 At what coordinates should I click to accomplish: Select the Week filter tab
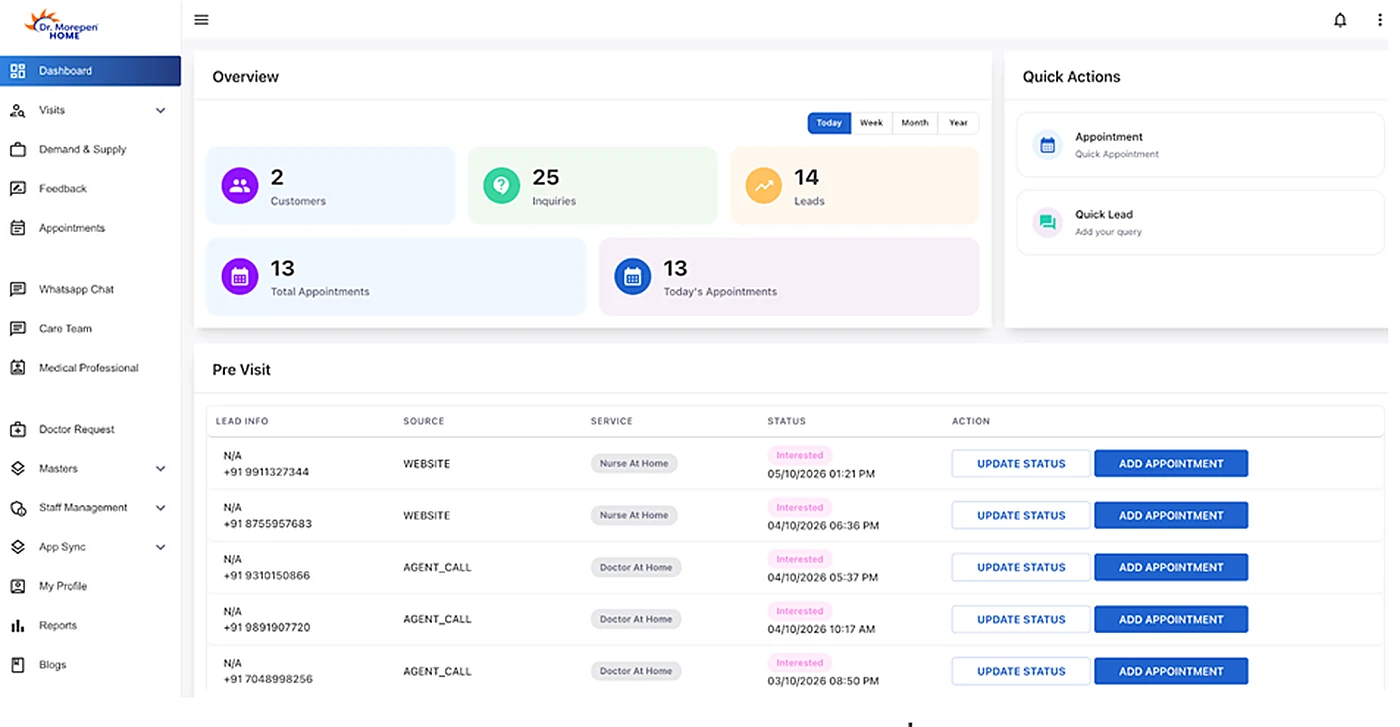pyautogui.click(x=871, y=123)
